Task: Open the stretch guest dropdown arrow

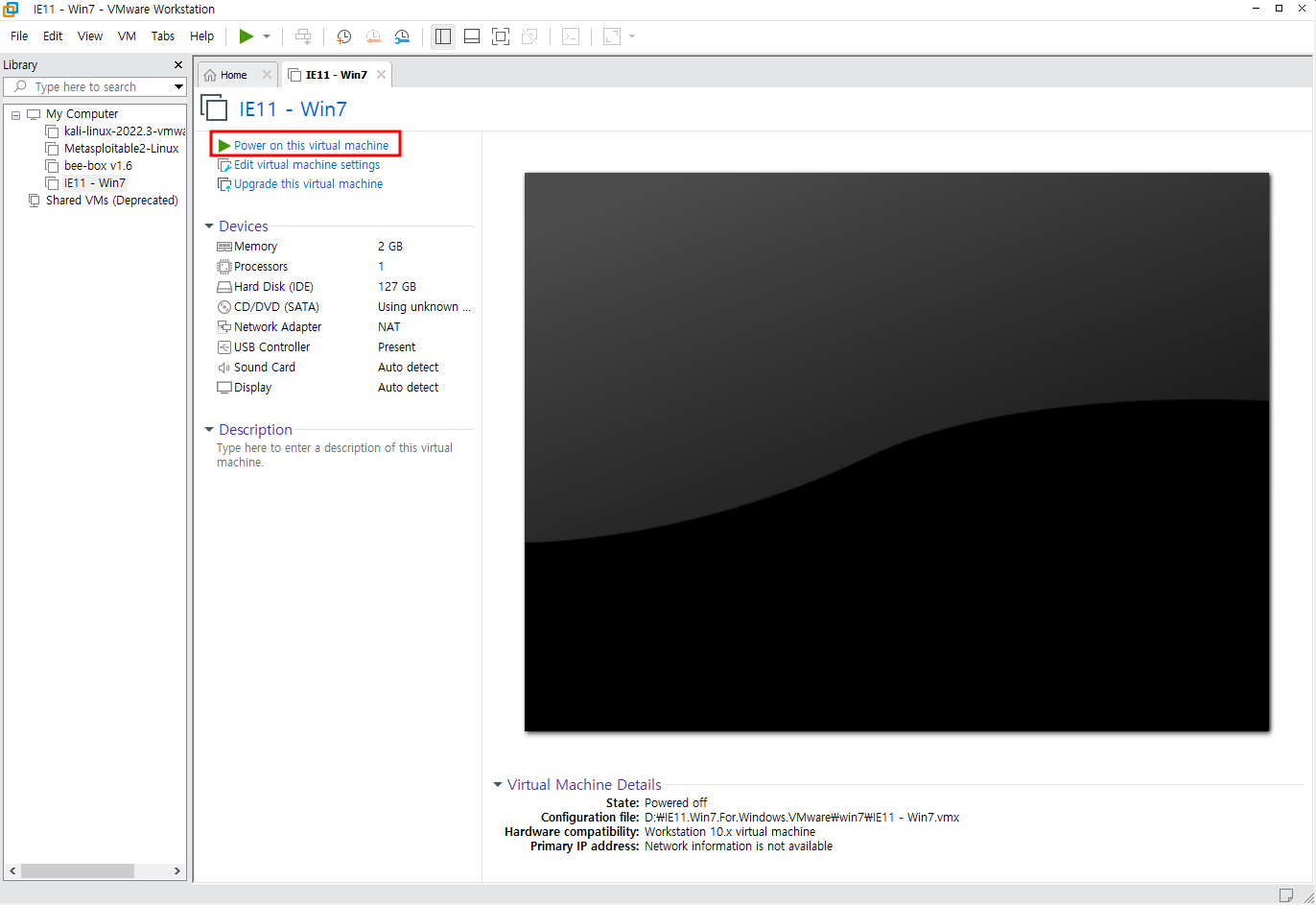Action: (x=632, y=36)
